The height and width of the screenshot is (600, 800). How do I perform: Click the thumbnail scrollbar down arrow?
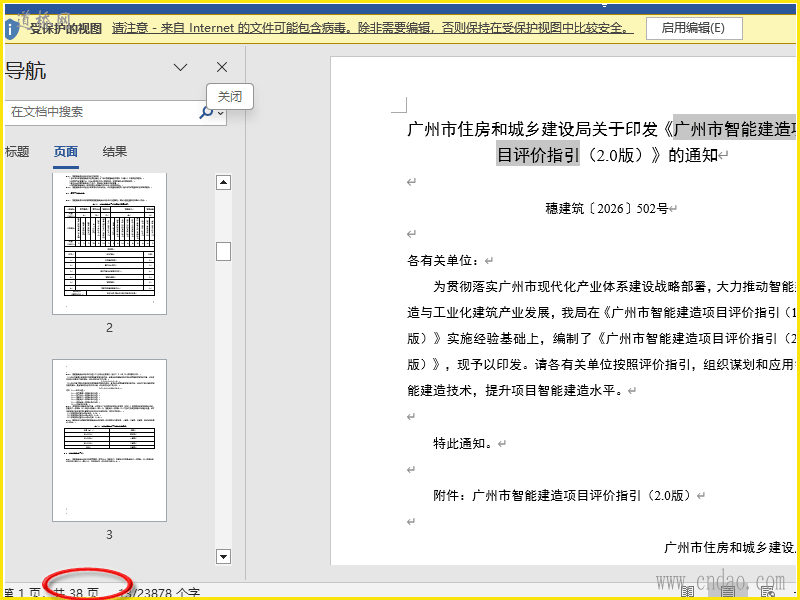tap(223, 556)
